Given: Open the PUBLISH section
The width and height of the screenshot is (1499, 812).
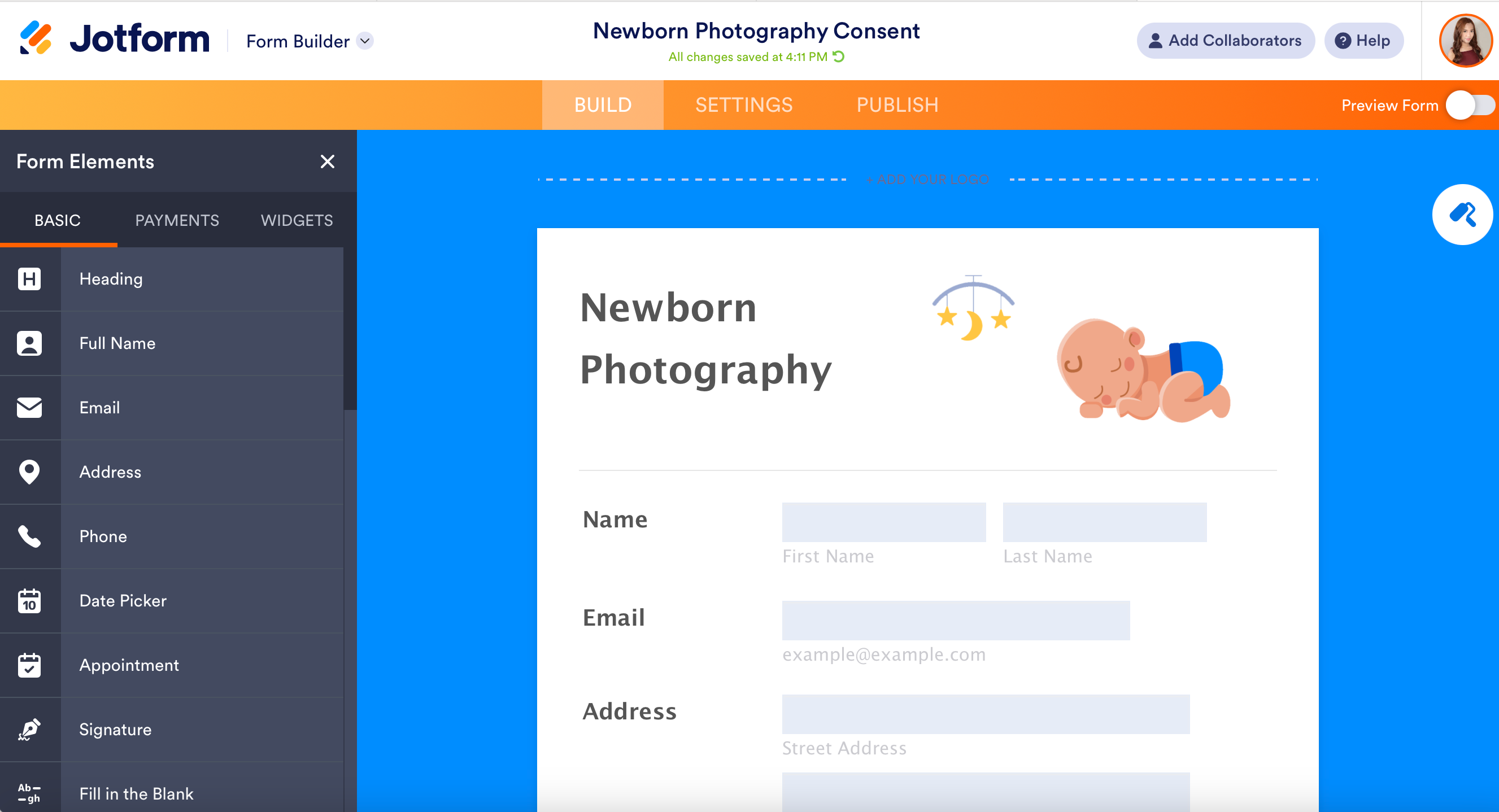Looking at the screenshot, I should point(897,104).
